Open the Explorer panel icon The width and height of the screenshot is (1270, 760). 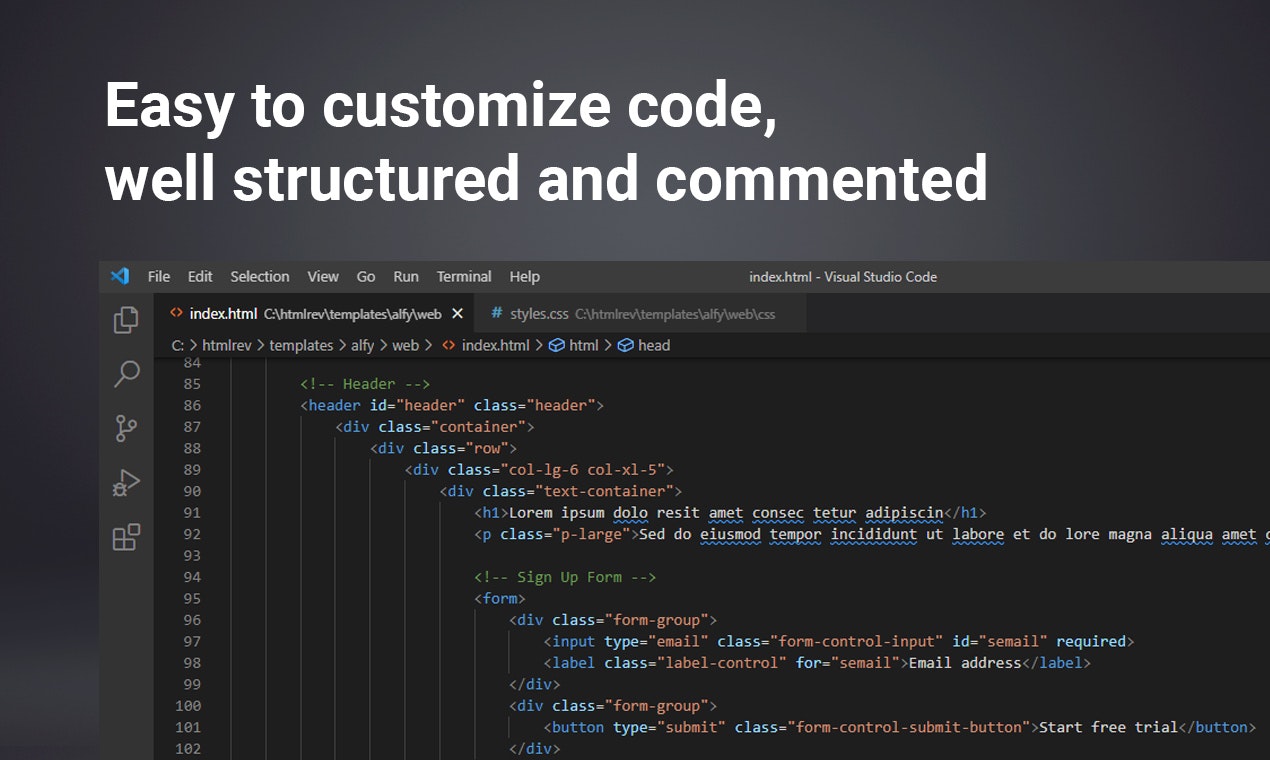pyautogui.click(x=126, y=320)
